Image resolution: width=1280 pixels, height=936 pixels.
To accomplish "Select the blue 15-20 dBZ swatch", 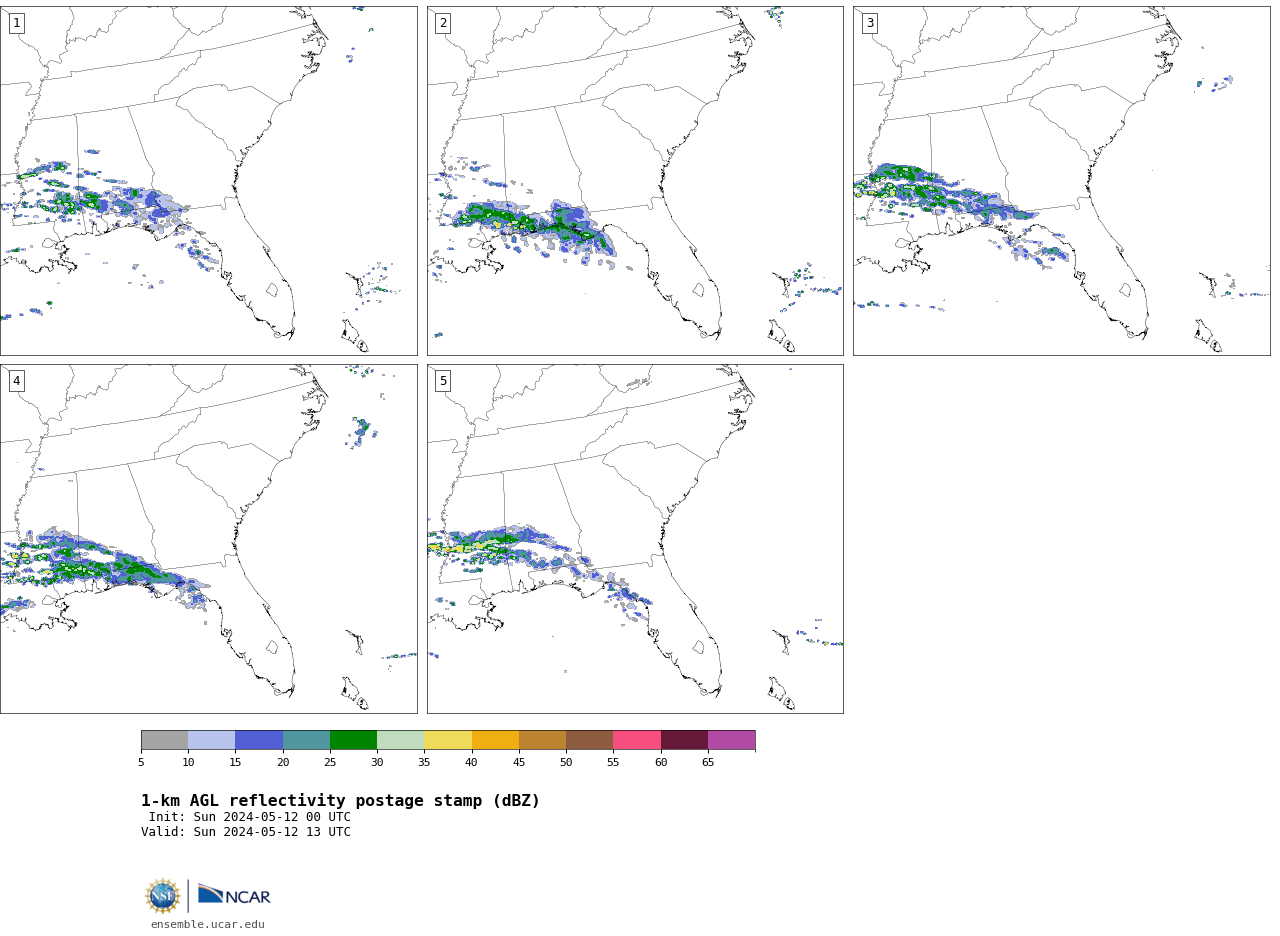I will click(x=259, y=740).
